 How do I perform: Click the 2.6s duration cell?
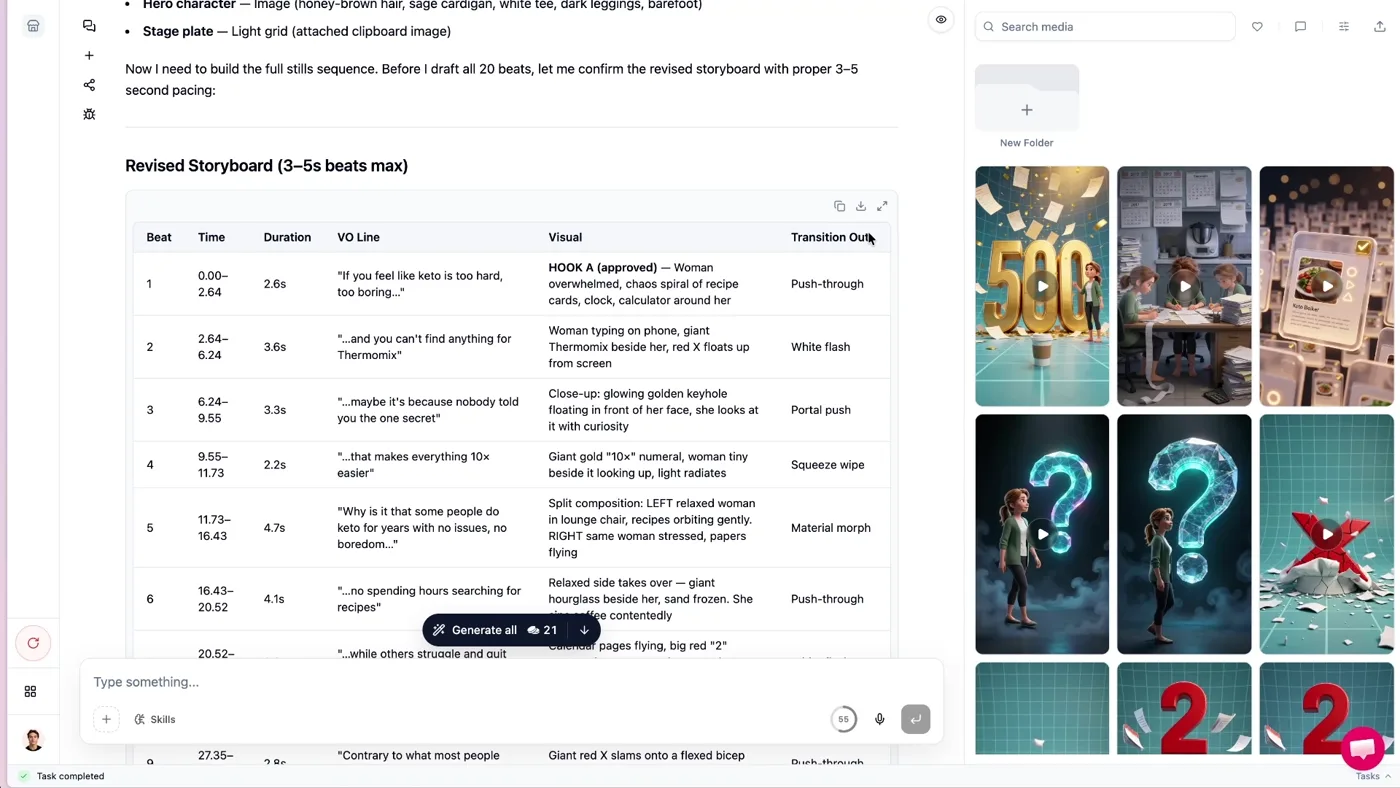pos(274,284)
